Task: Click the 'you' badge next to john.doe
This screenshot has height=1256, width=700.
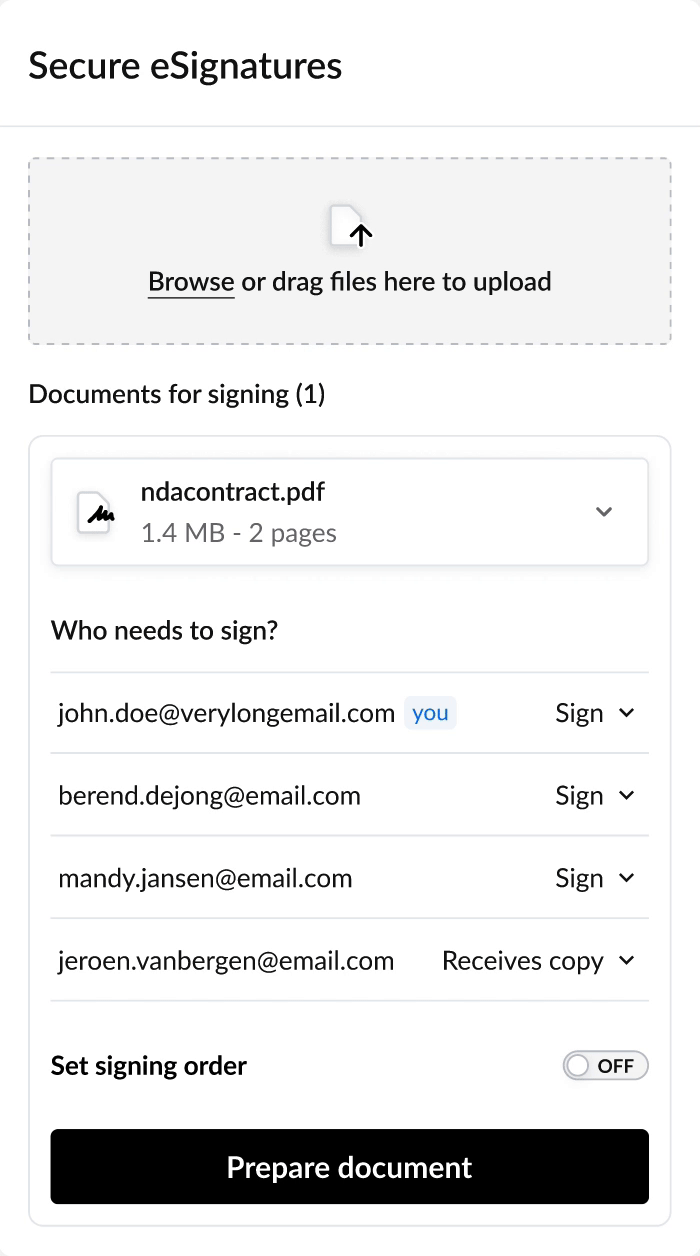Action: (430, 713)
